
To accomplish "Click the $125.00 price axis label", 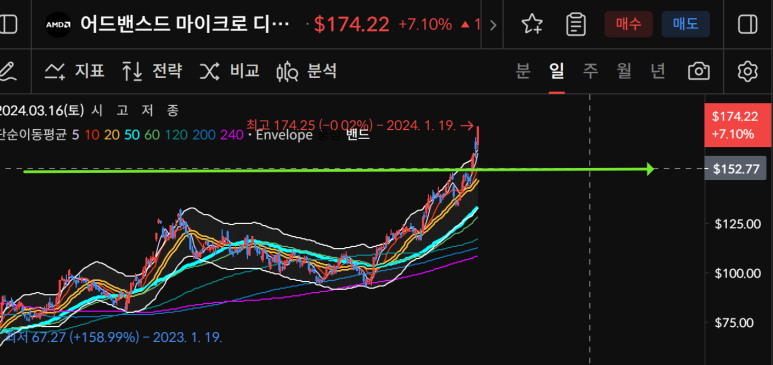I will pyautogui.click(x=738, y=224).
